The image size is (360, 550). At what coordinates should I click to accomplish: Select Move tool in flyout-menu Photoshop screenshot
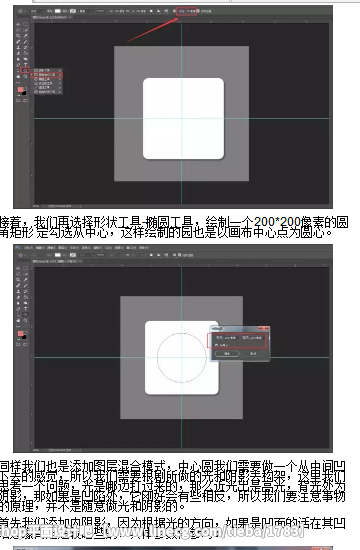click(x=18, y=24)
